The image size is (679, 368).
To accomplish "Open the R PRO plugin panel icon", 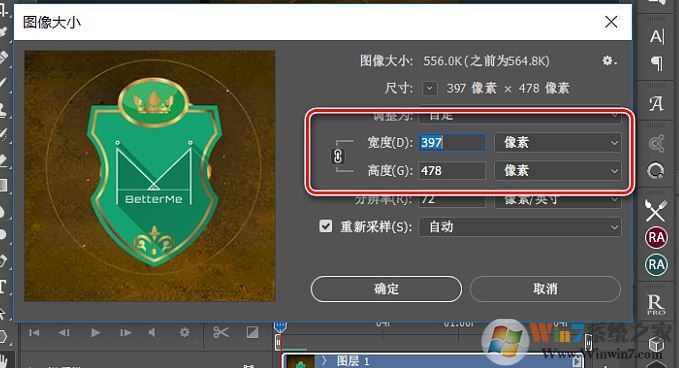I will pos(656,304).
